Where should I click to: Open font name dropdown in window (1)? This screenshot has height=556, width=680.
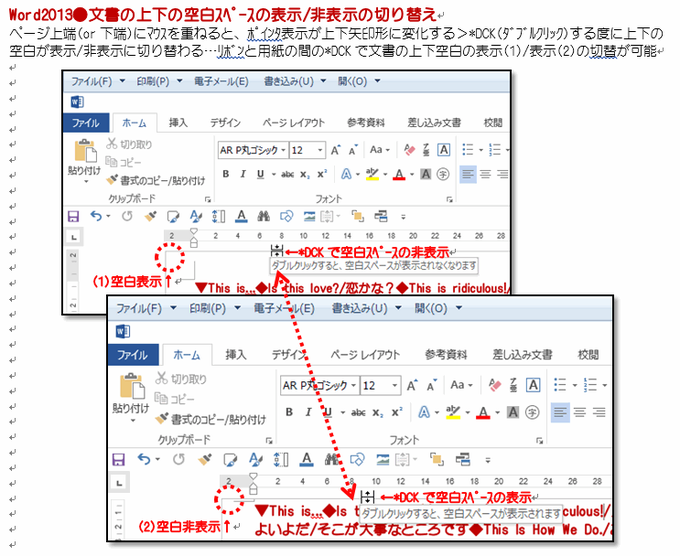pos(283,150)
